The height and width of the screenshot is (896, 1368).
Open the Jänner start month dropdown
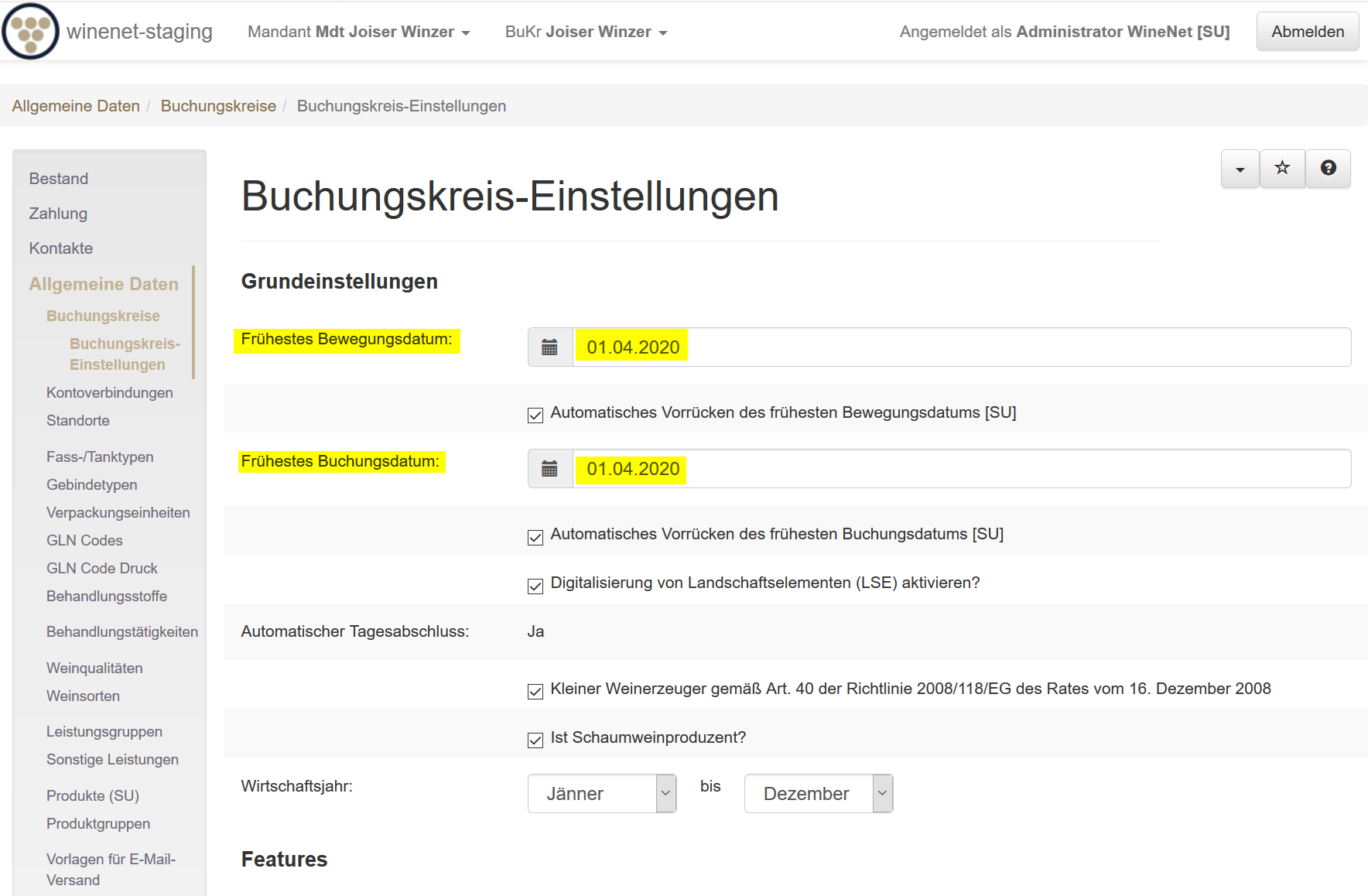click(601, 794)
